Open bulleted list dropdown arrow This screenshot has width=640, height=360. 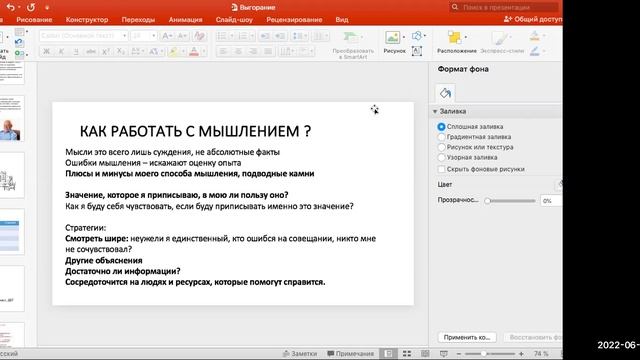(231, 36)
